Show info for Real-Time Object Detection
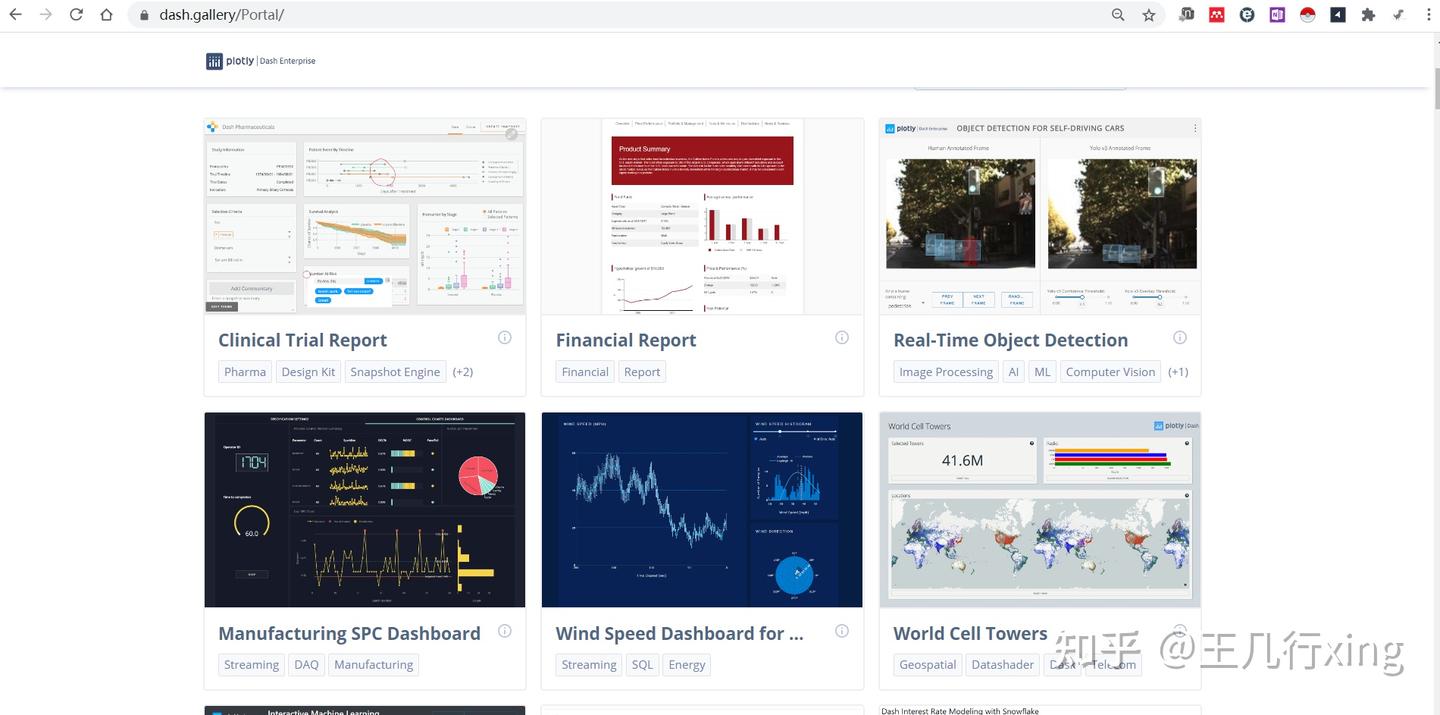 tap(1180, 338)
